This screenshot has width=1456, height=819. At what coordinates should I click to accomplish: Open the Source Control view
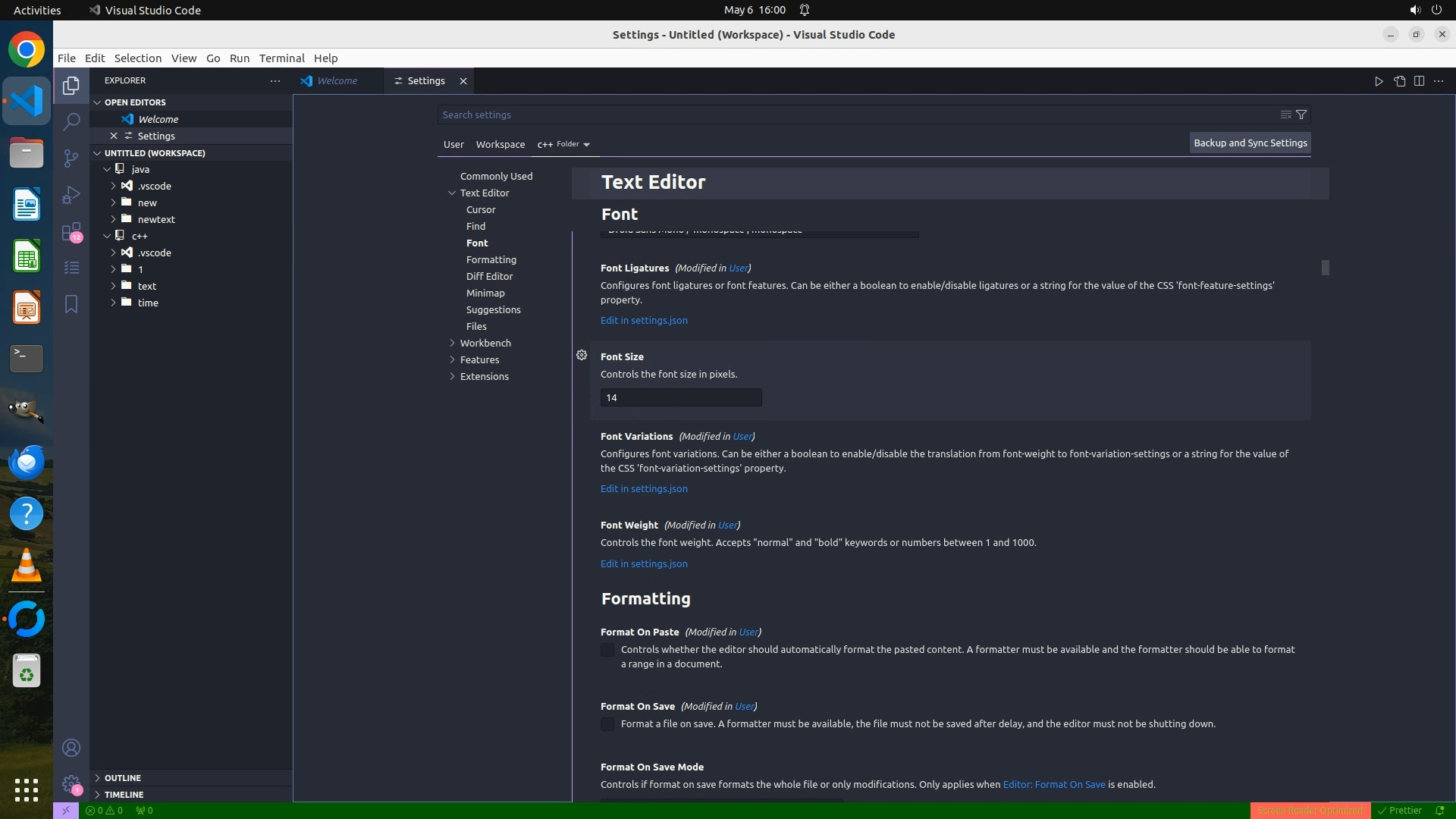[71, 158]
